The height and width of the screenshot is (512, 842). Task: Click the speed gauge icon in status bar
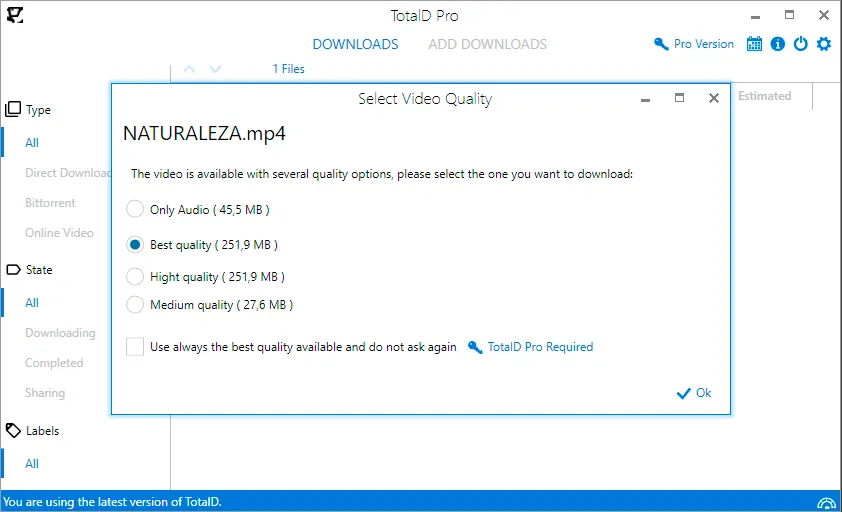point(826,503)
